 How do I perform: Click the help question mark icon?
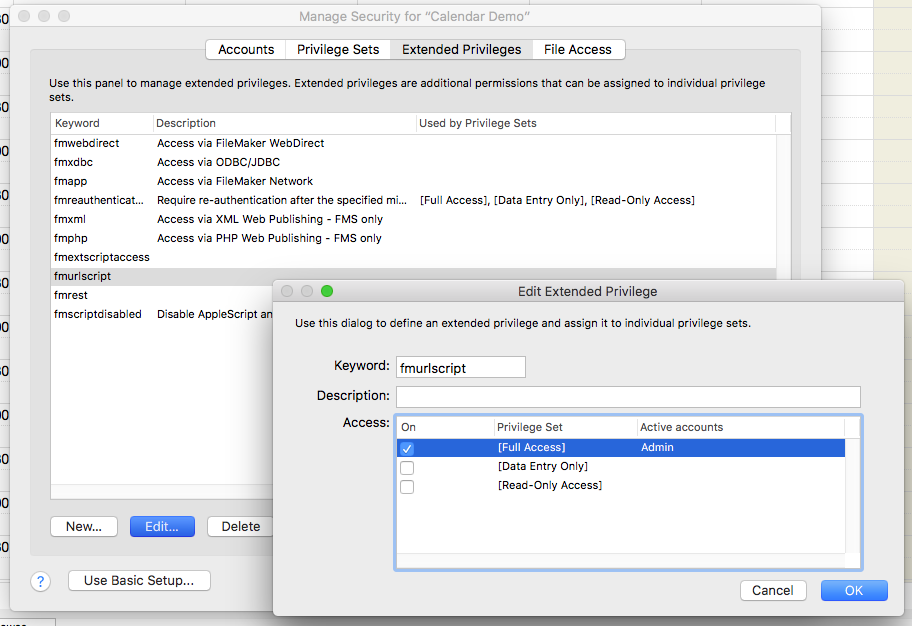(40, 581)
